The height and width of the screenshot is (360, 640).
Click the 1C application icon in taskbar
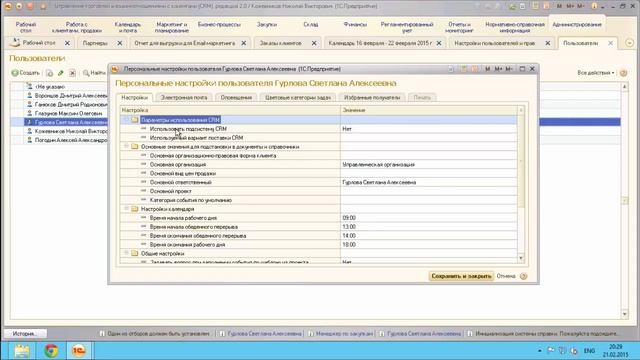pyautogui.click(x=79, y=351)
